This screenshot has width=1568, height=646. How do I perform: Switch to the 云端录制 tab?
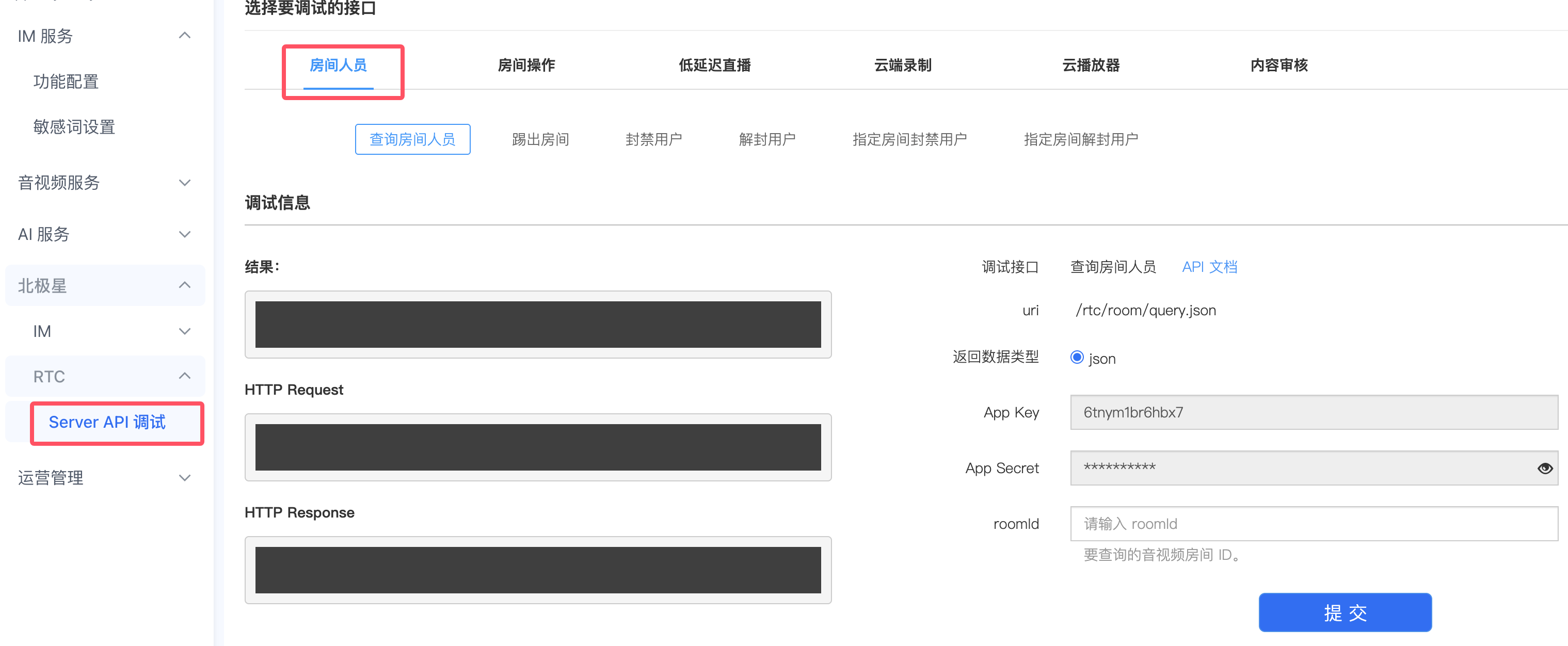point(903,65)
